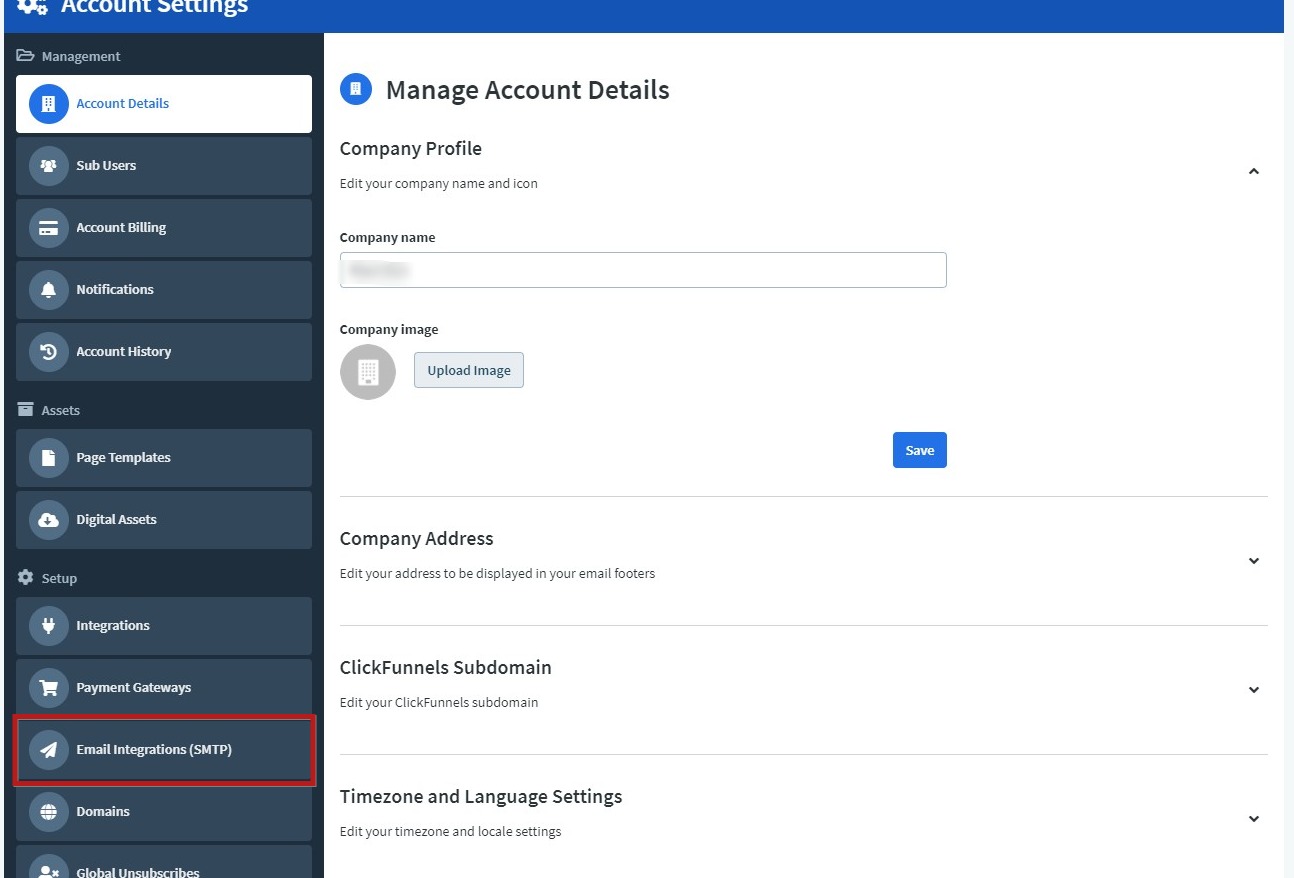This screenshot has height=878, width=1294.
Task: Click the Company Address heading
Action: [x=417, y=539]
